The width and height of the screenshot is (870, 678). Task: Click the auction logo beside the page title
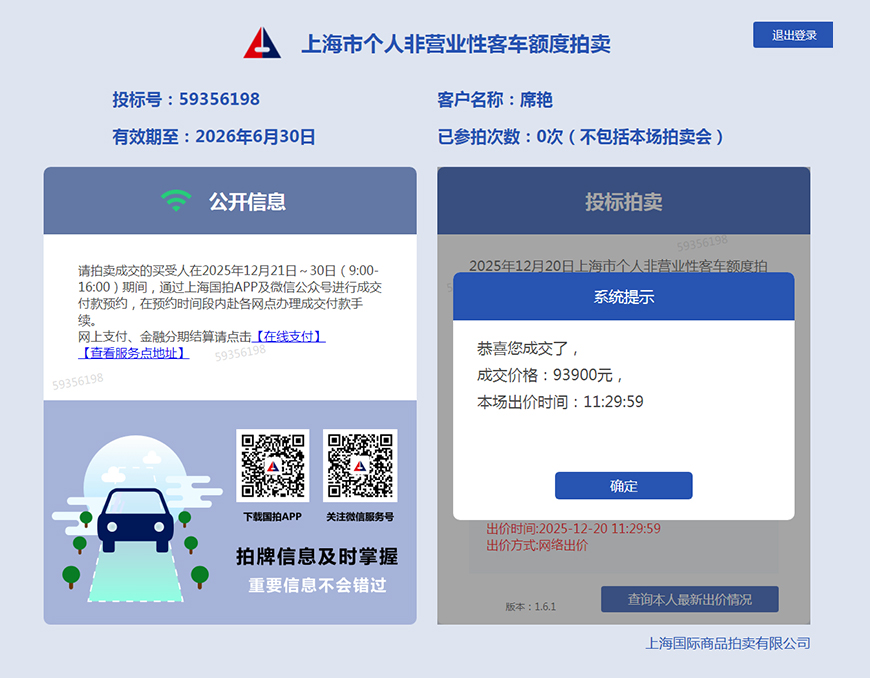(262, 43)
